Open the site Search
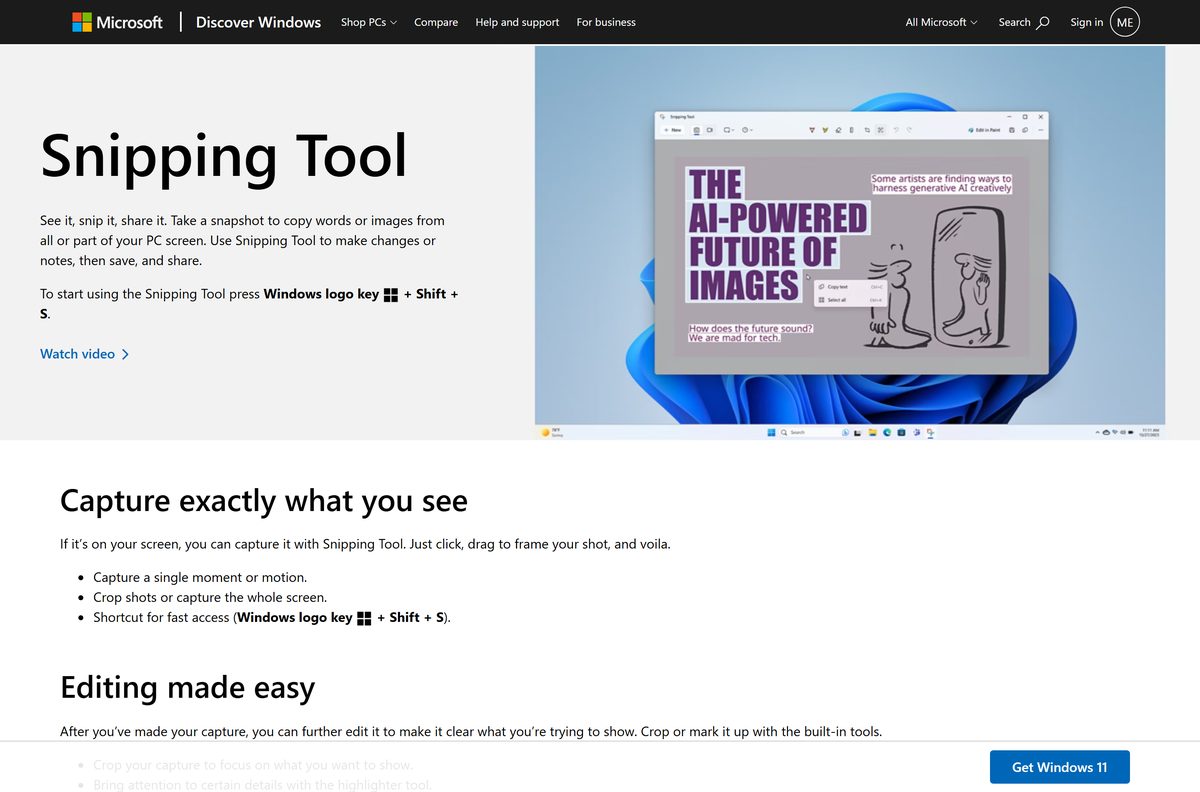 pyautogui.click(x=1024, y=22)
